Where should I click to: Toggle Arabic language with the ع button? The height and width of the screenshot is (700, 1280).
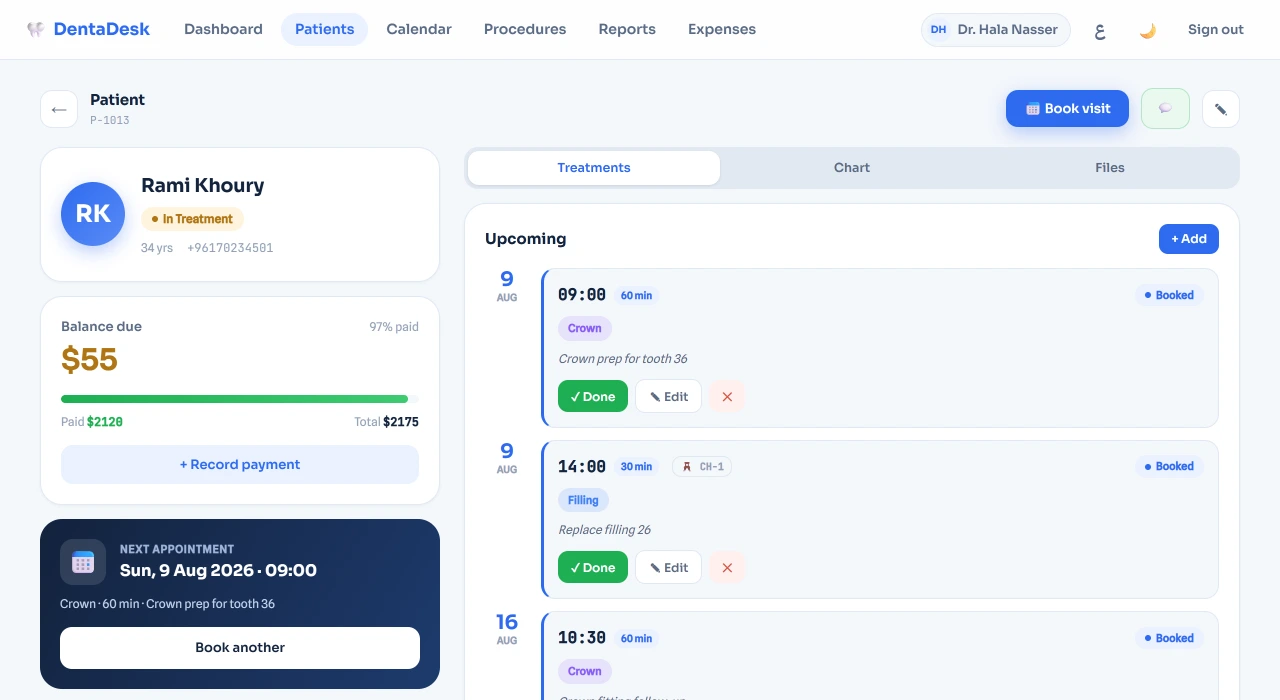[x=1100, y=30]
